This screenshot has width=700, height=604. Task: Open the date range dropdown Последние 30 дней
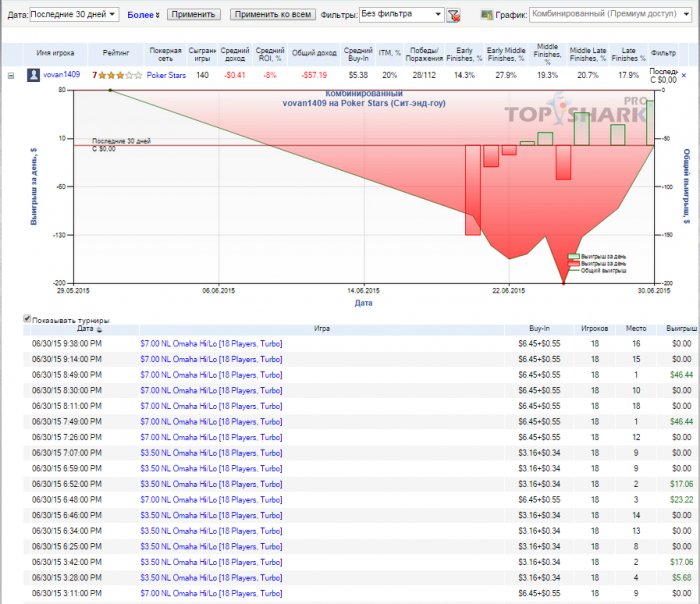75,15
